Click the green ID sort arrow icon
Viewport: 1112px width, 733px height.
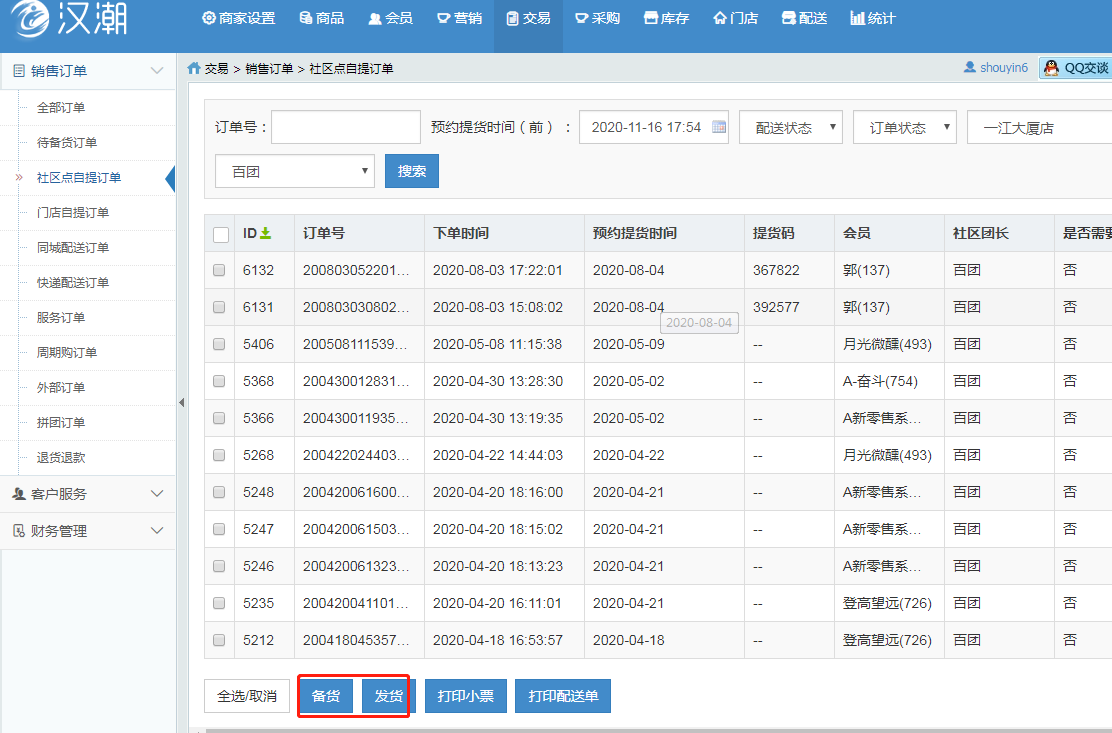coord(265,233)
